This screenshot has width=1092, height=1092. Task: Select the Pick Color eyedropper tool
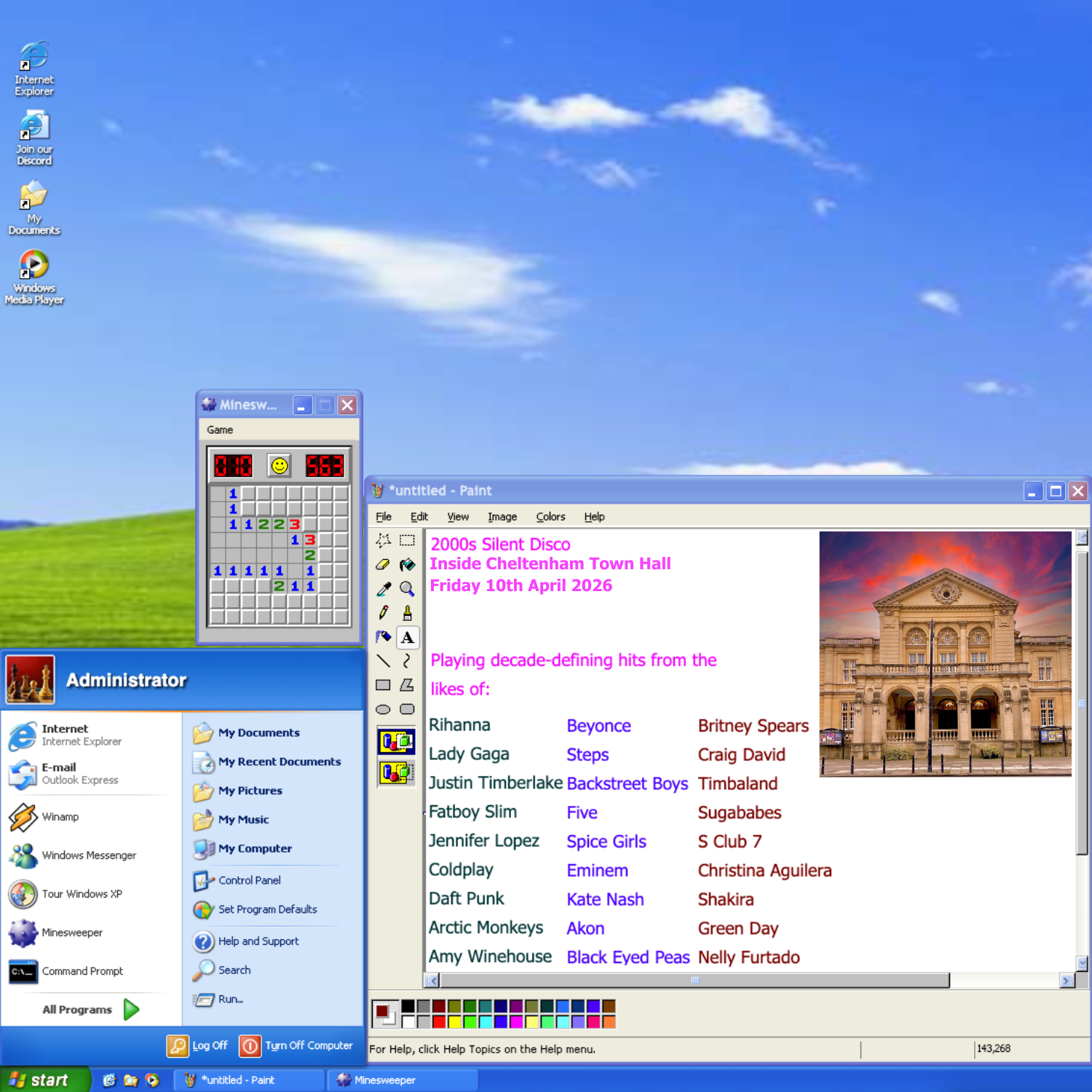pyautogui.click(x=384, y=588)
